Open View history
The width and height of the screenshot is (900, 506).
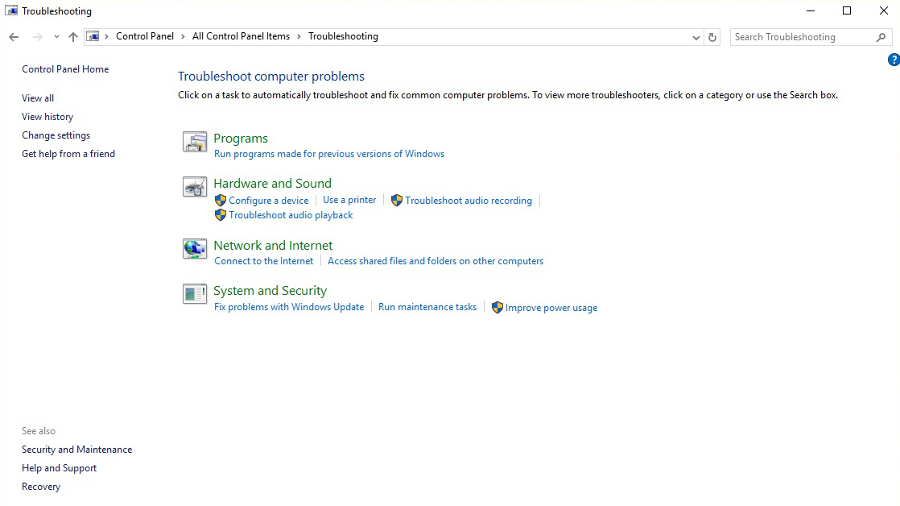click(48, 116)
